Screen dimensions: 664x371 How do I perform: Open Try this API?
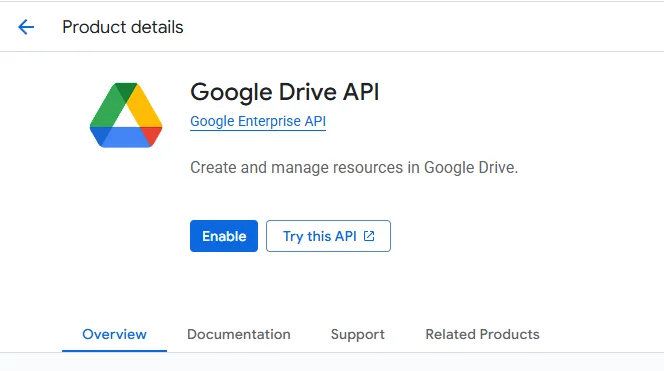click(328, 236)
